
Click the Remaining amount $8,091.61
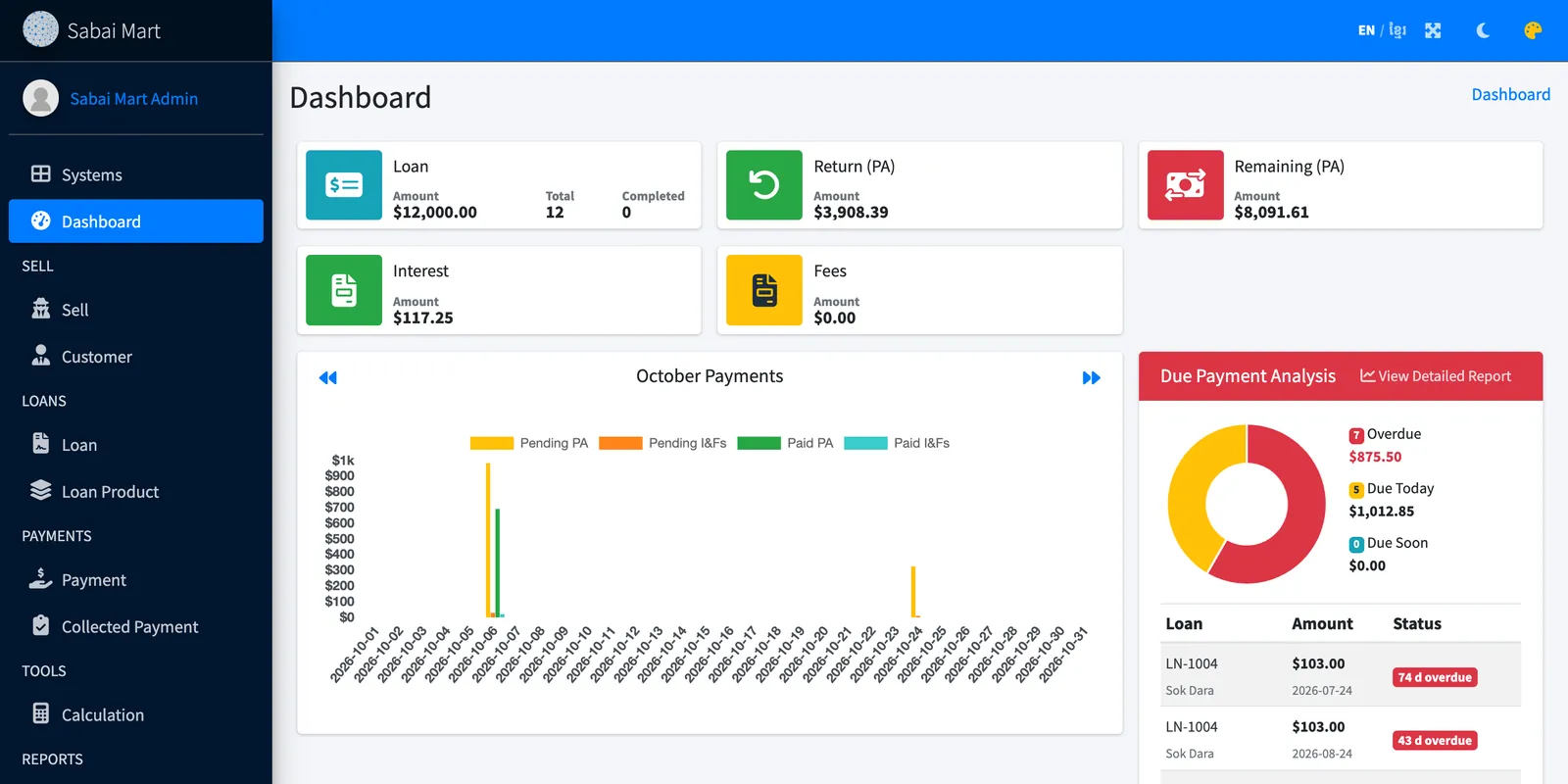tap(1271, 212)
